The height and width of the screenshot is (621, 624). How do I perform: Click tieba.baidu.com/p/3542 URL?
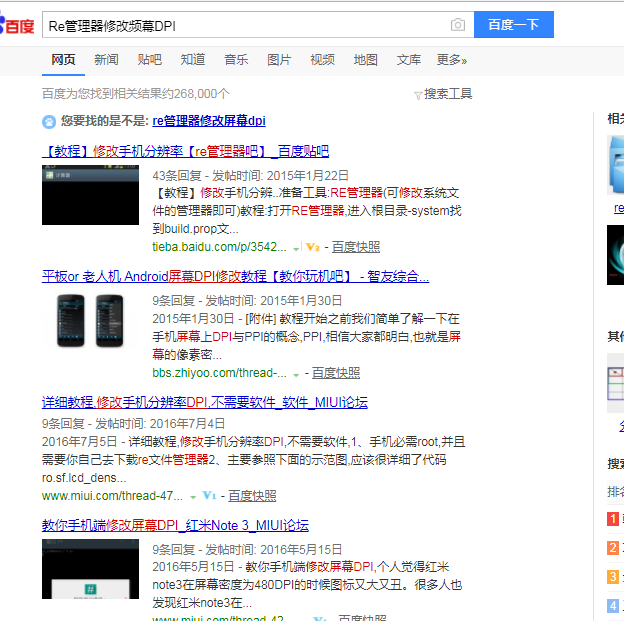pos(219,247)
